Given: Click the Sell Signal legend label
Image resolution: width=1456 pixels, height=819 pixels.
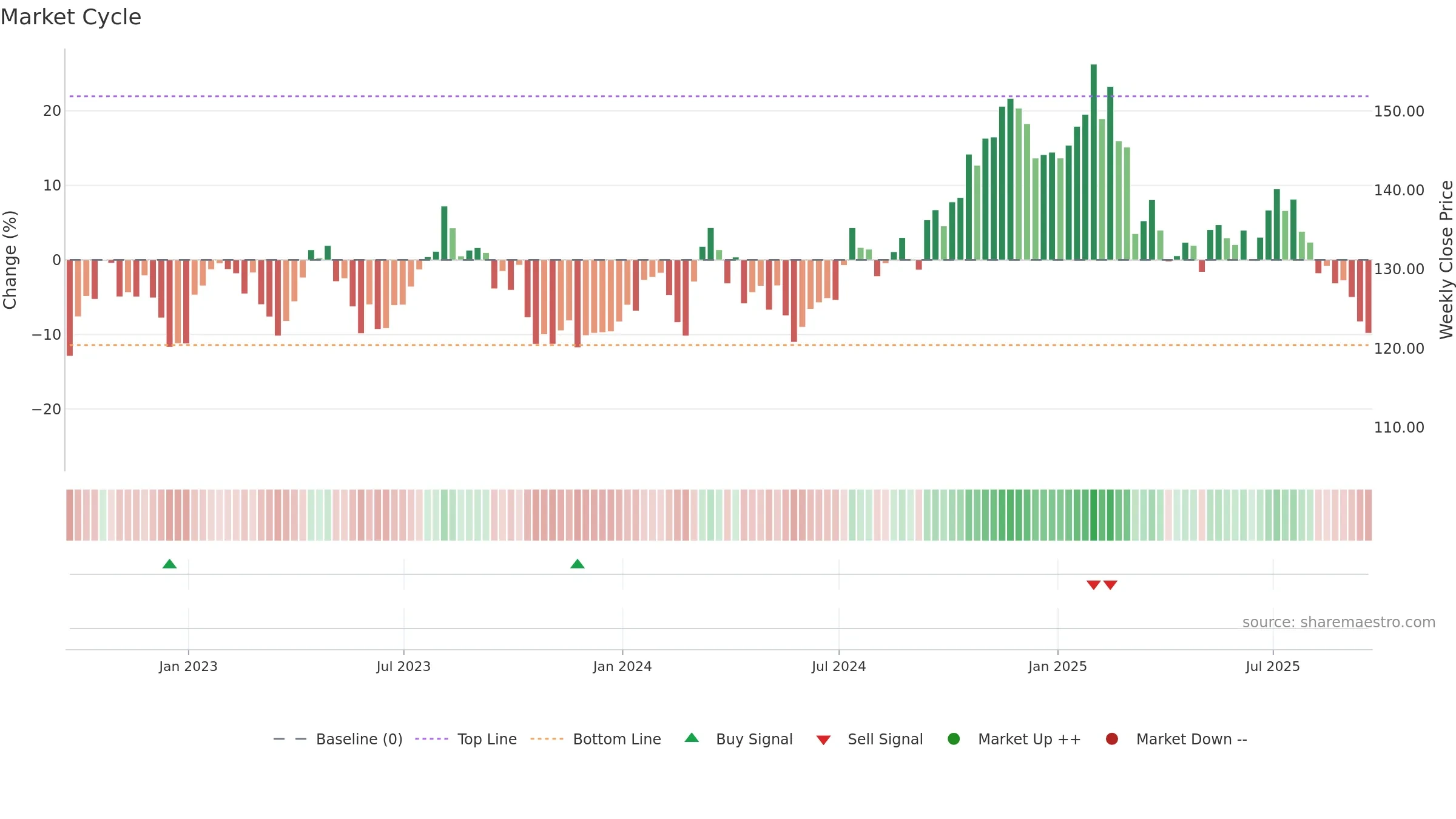Looking at the screenshot, I should tap(885, 739).
